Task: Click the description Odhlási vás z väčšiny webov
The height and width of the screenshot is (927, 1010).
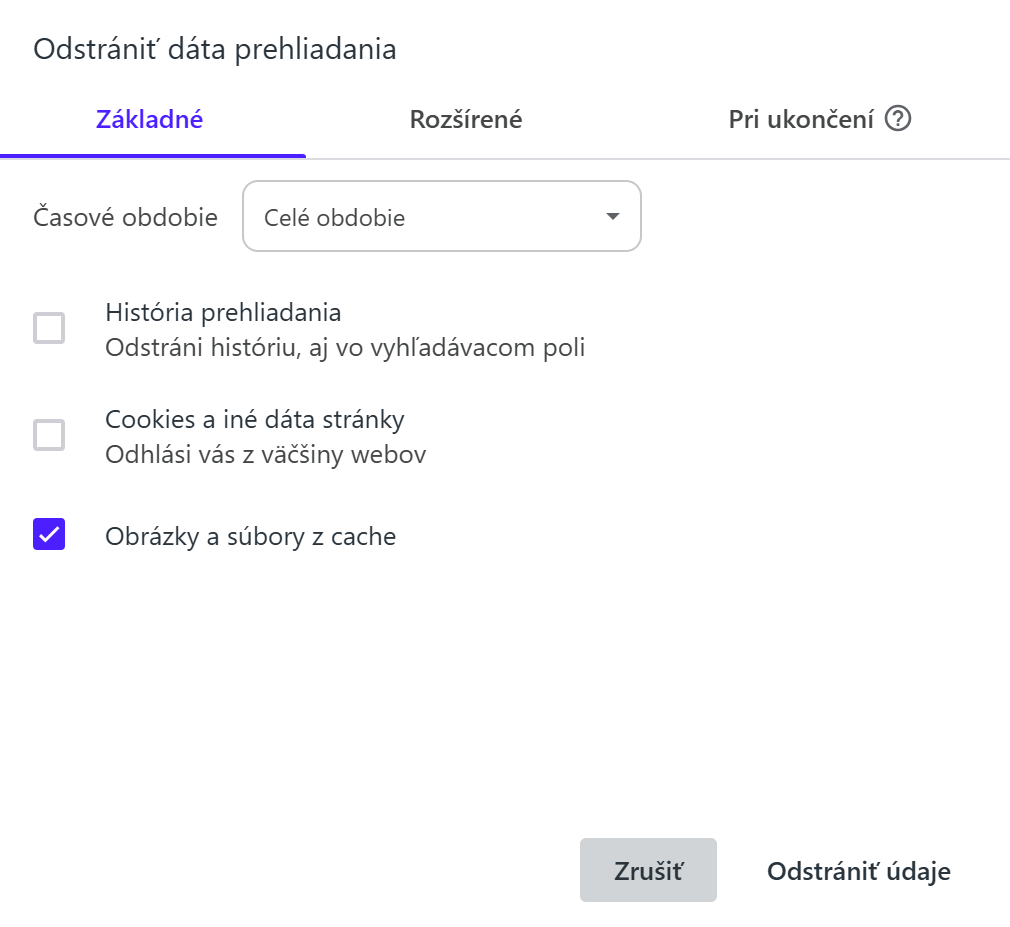Action: [x=265, y=455]
